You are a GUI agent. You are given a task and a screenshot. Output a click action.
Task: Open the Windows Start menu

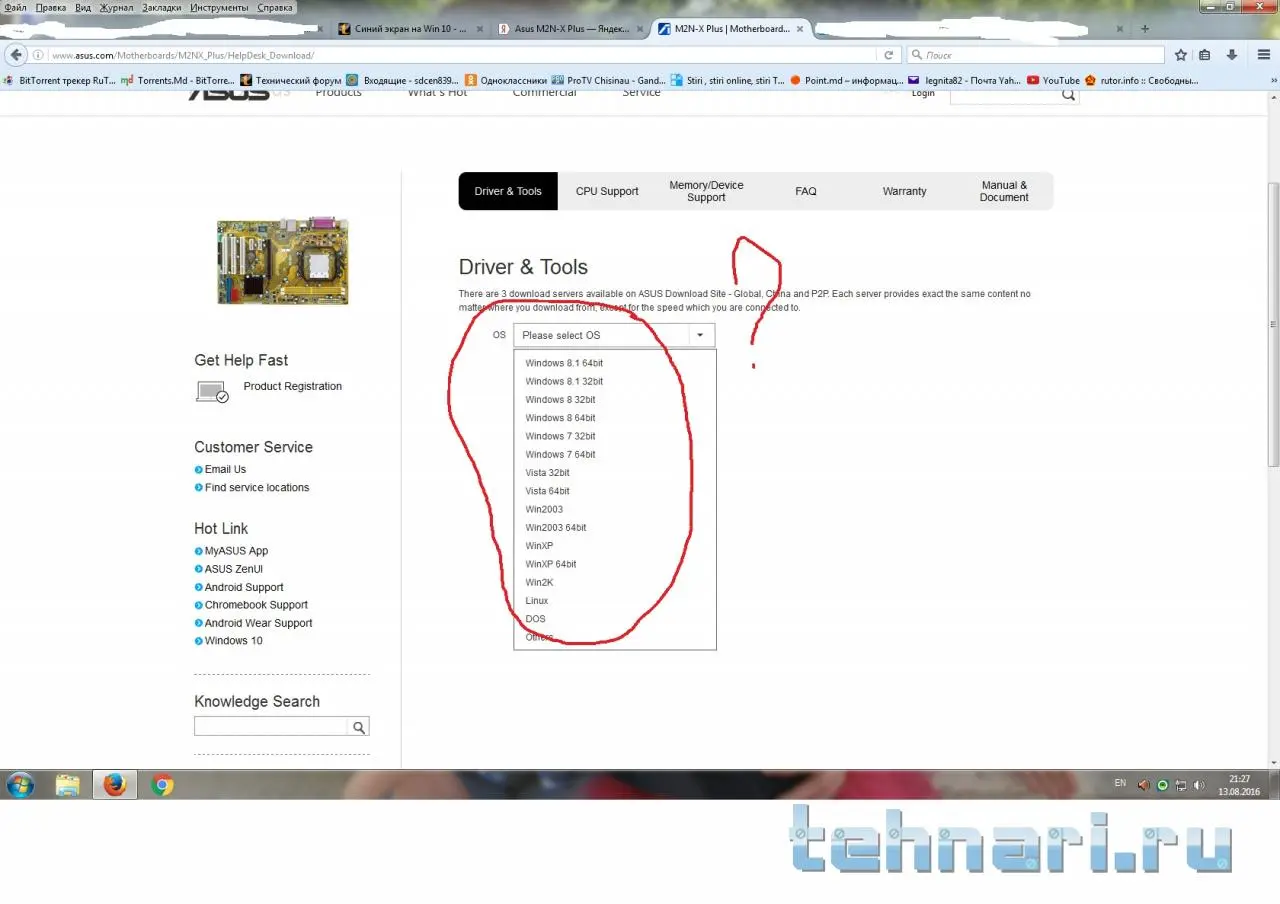click(x=20, y=785)
